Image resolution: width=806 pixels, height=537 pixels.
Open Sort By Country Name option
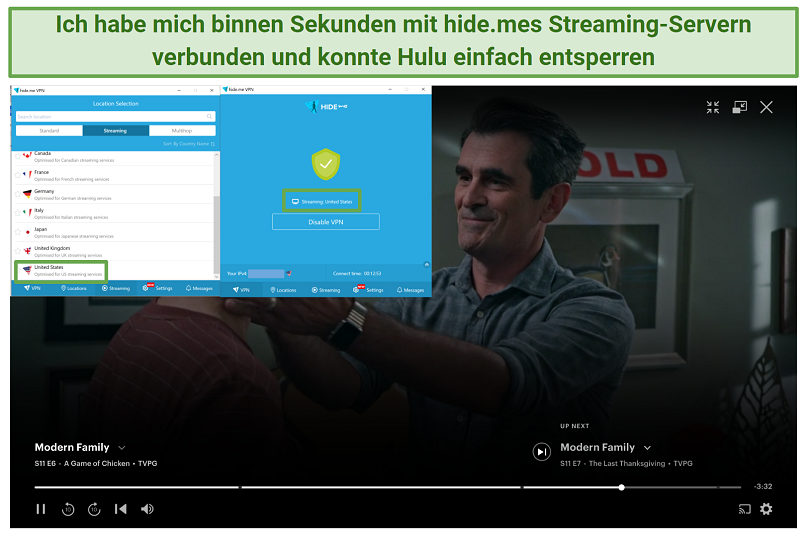pos(189,144)
